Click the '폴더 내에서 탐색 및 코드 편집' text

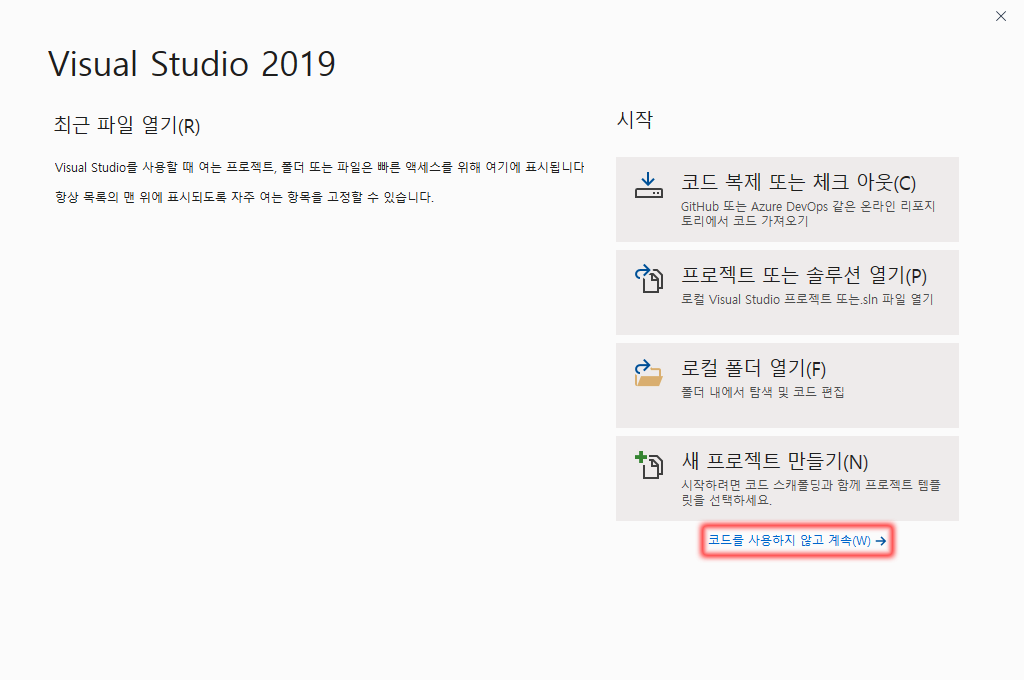[x=763, y=392]
